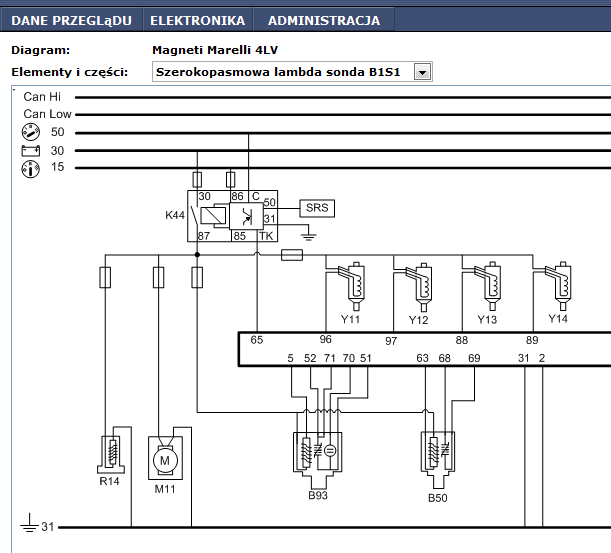Click the K44 relay symbol
Image resolution: width=611 pixels, height=553 pixels.
click(x=232, y=216)
